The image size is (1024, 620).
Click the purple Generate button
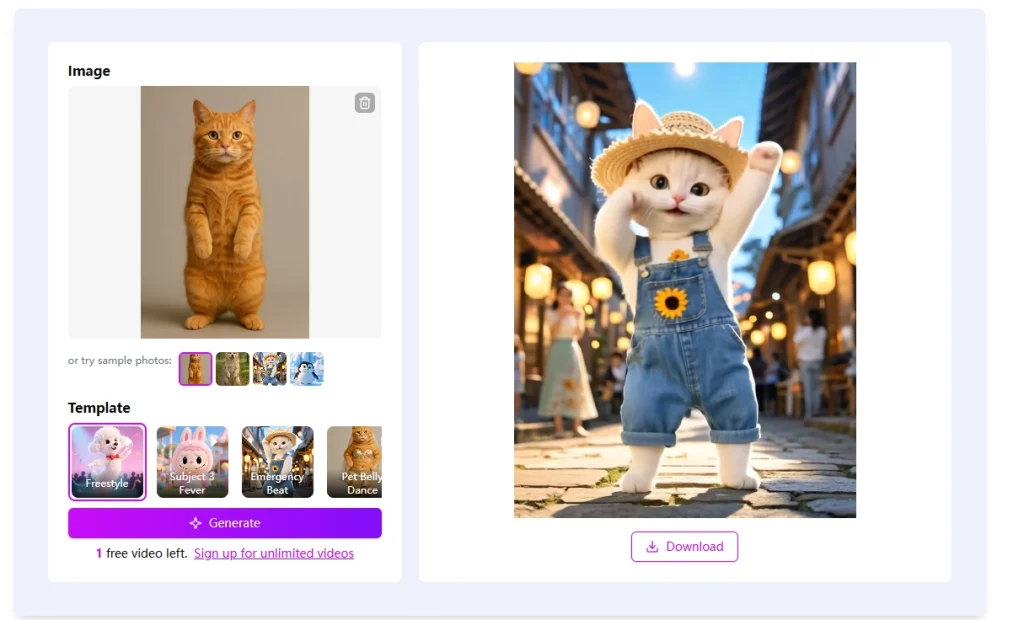[x=225, y=523]
